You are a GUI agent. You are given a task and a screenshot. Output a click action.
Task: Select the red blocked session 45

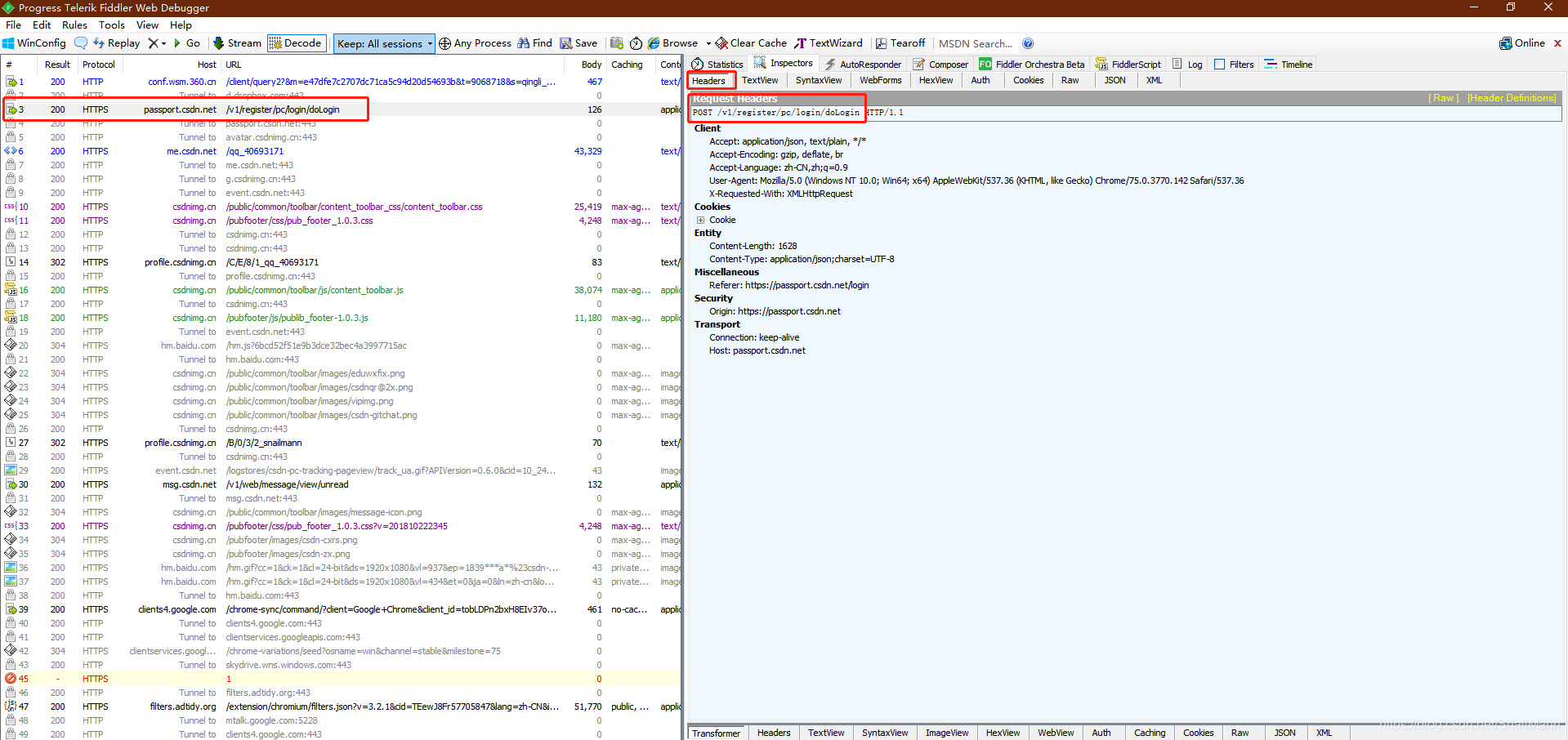click(342, 679)
